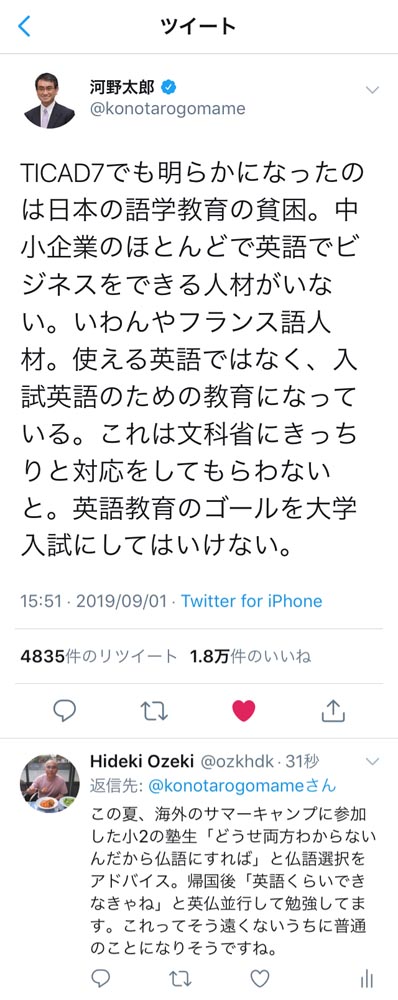
Task: Retweet Hideki Ozeki's reply
Action: pyautogui.click(x=181, y=979)
